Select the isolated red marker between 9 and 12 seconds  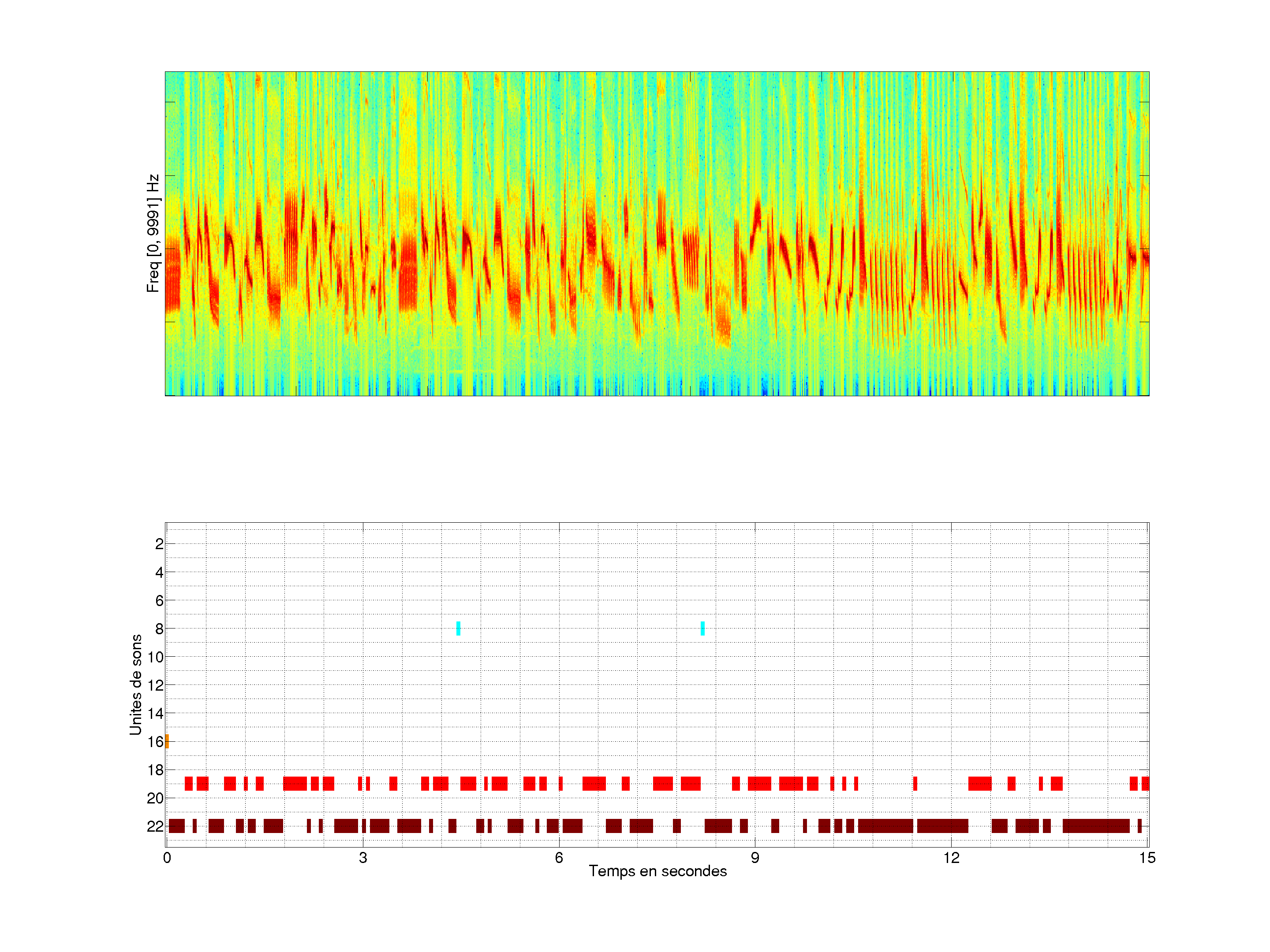[915, 783]
